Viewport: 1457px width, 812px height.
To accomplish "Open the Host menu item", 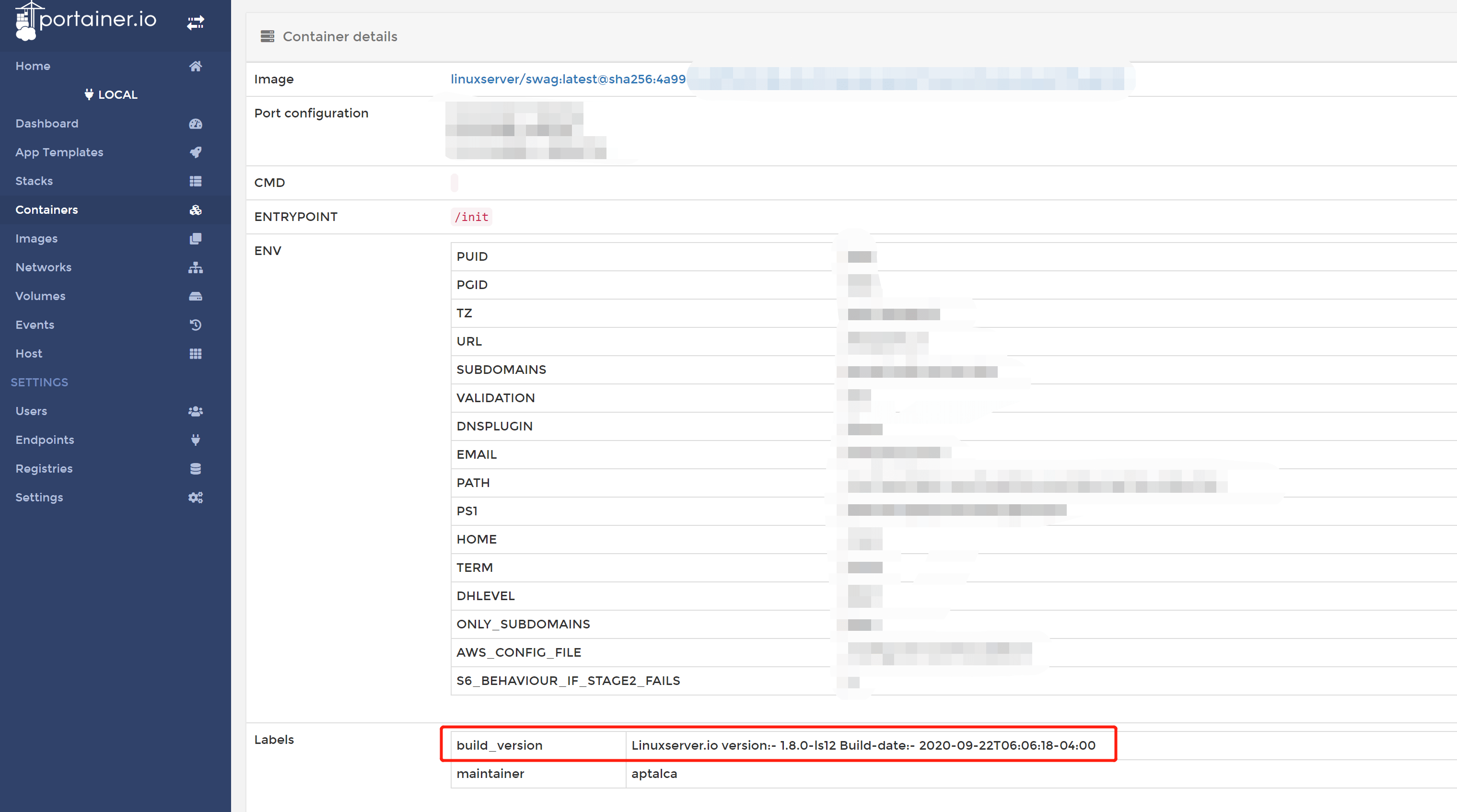I will coord(29,353).
